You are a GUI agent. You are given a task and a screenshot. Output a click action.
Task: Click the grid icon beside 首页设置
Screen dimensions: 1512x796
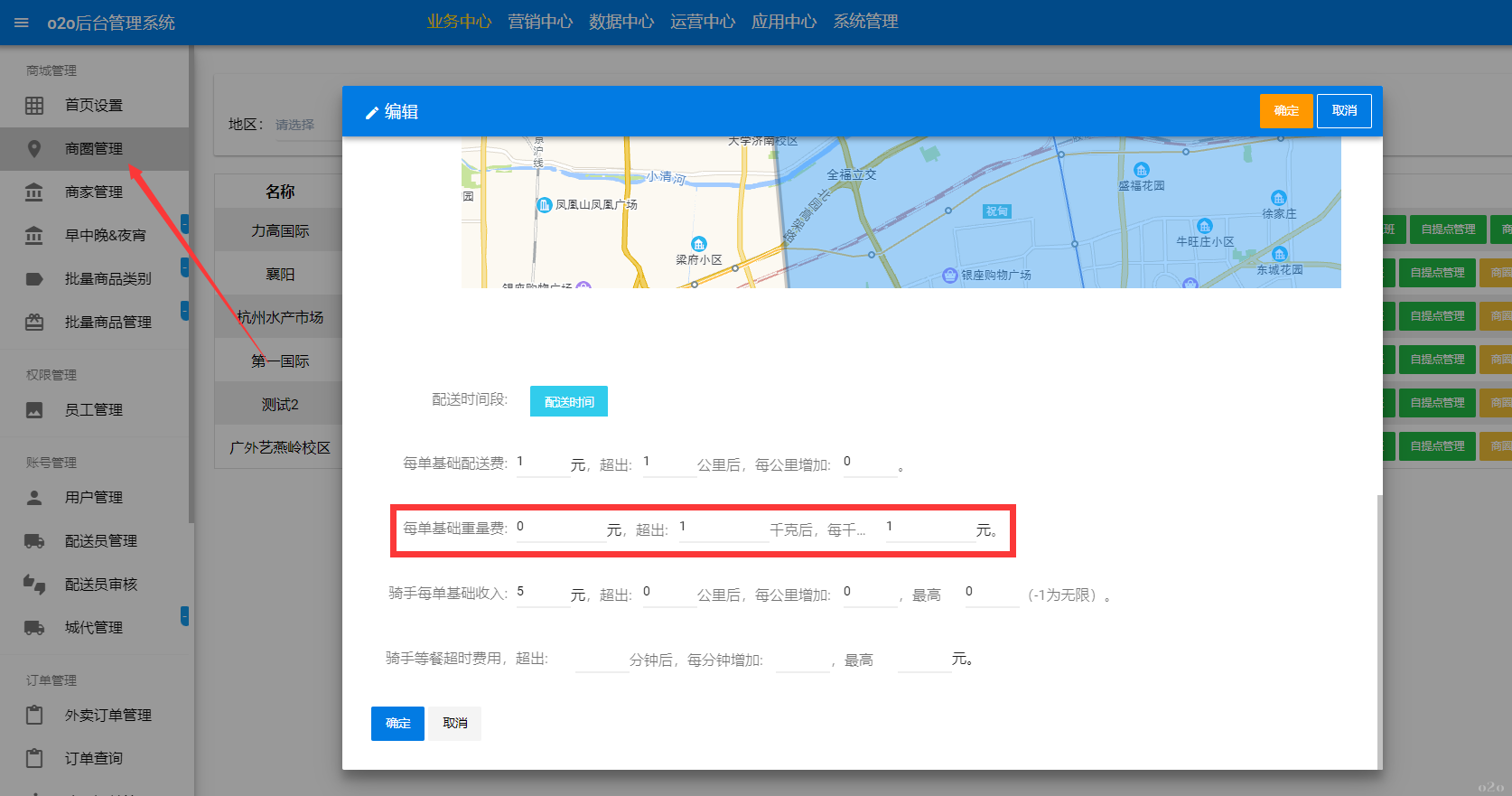34,106
